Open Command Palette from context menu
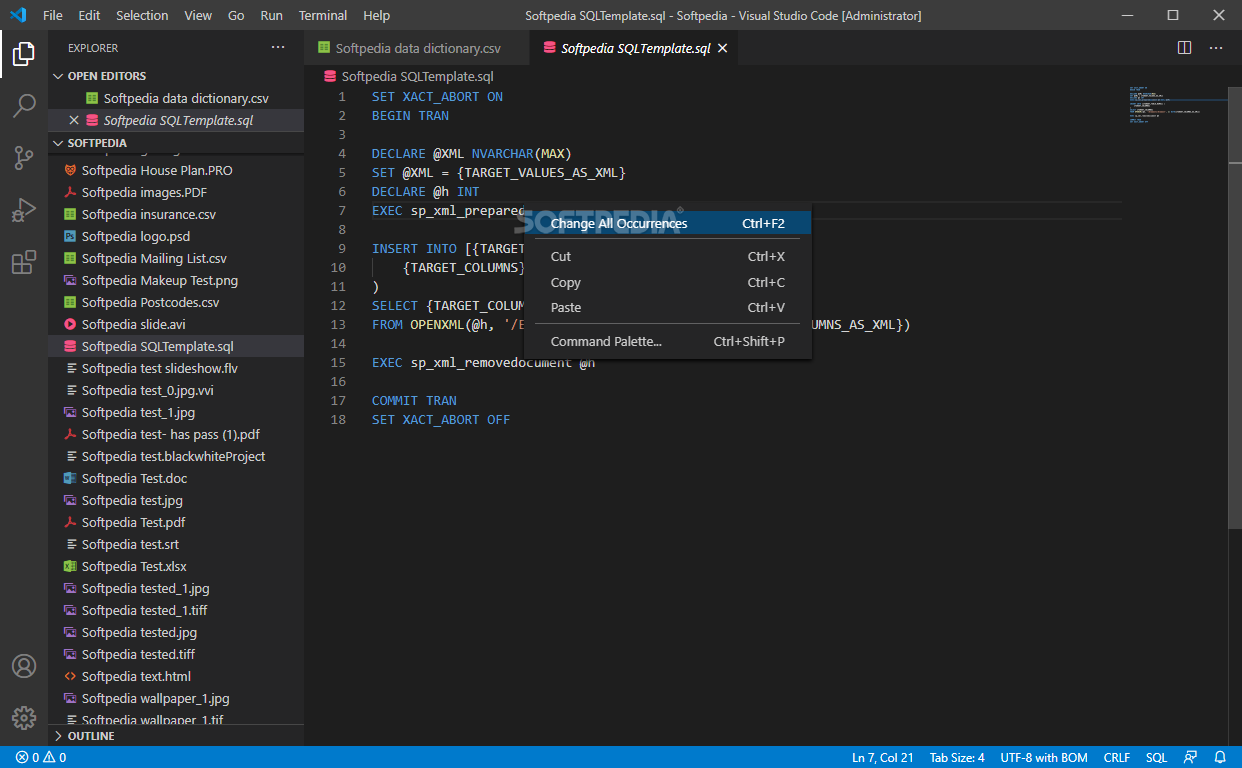The image size is (1242, 768). (668, 341)
